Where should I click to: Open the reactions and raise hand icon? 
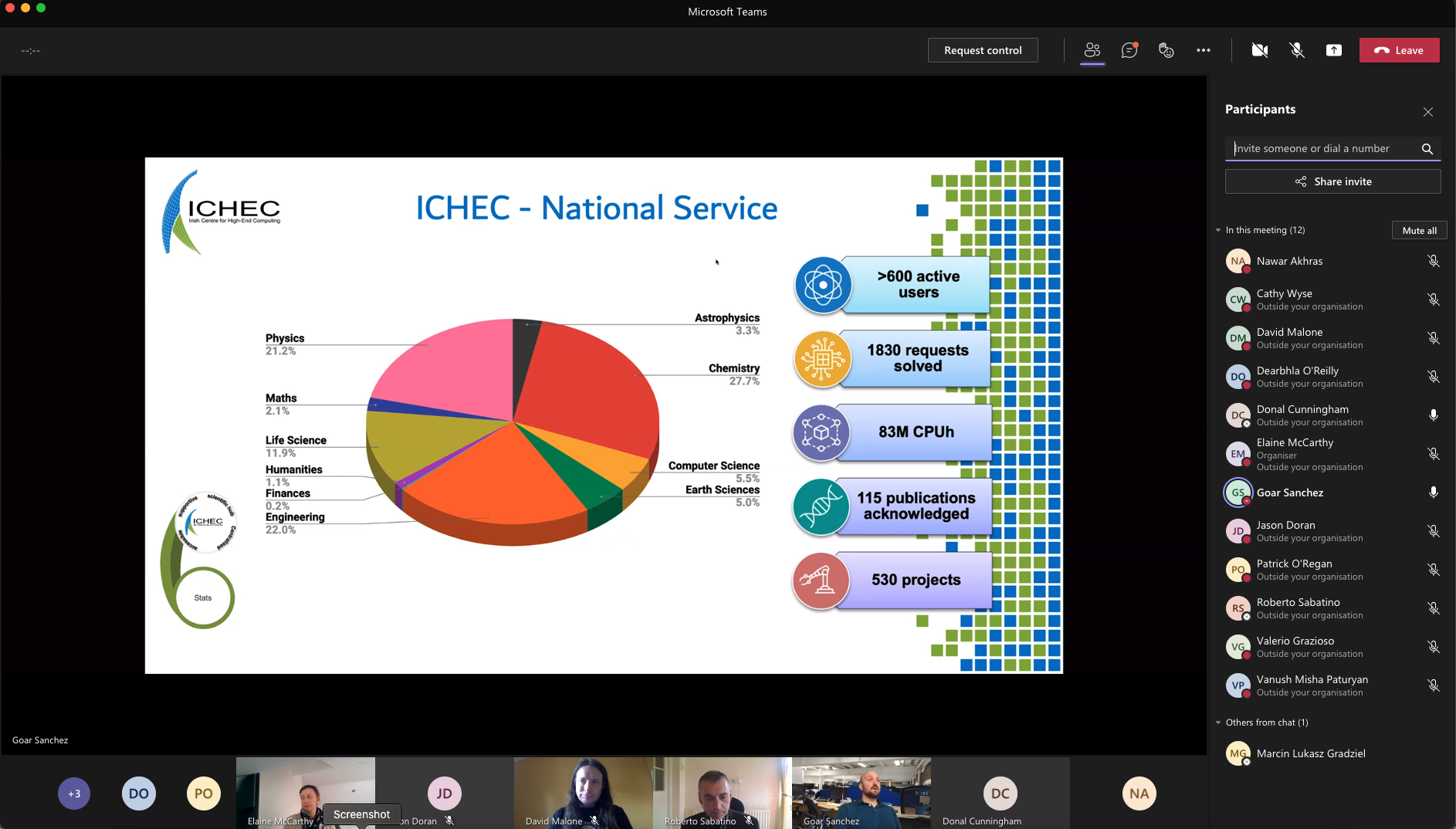click(x=1166, y=50)
